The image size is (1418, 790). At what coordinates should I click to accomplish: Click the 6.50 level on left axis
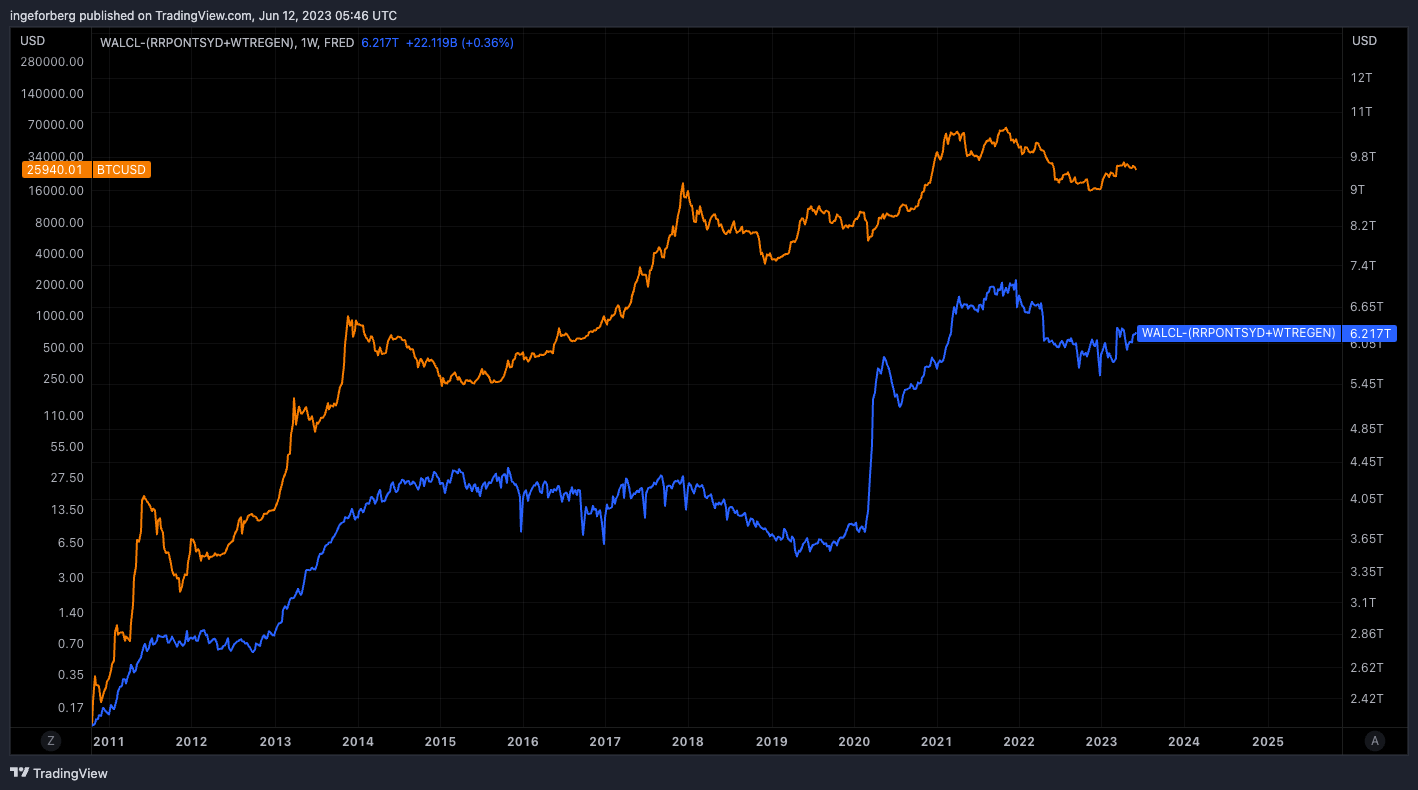click(70, 542)
